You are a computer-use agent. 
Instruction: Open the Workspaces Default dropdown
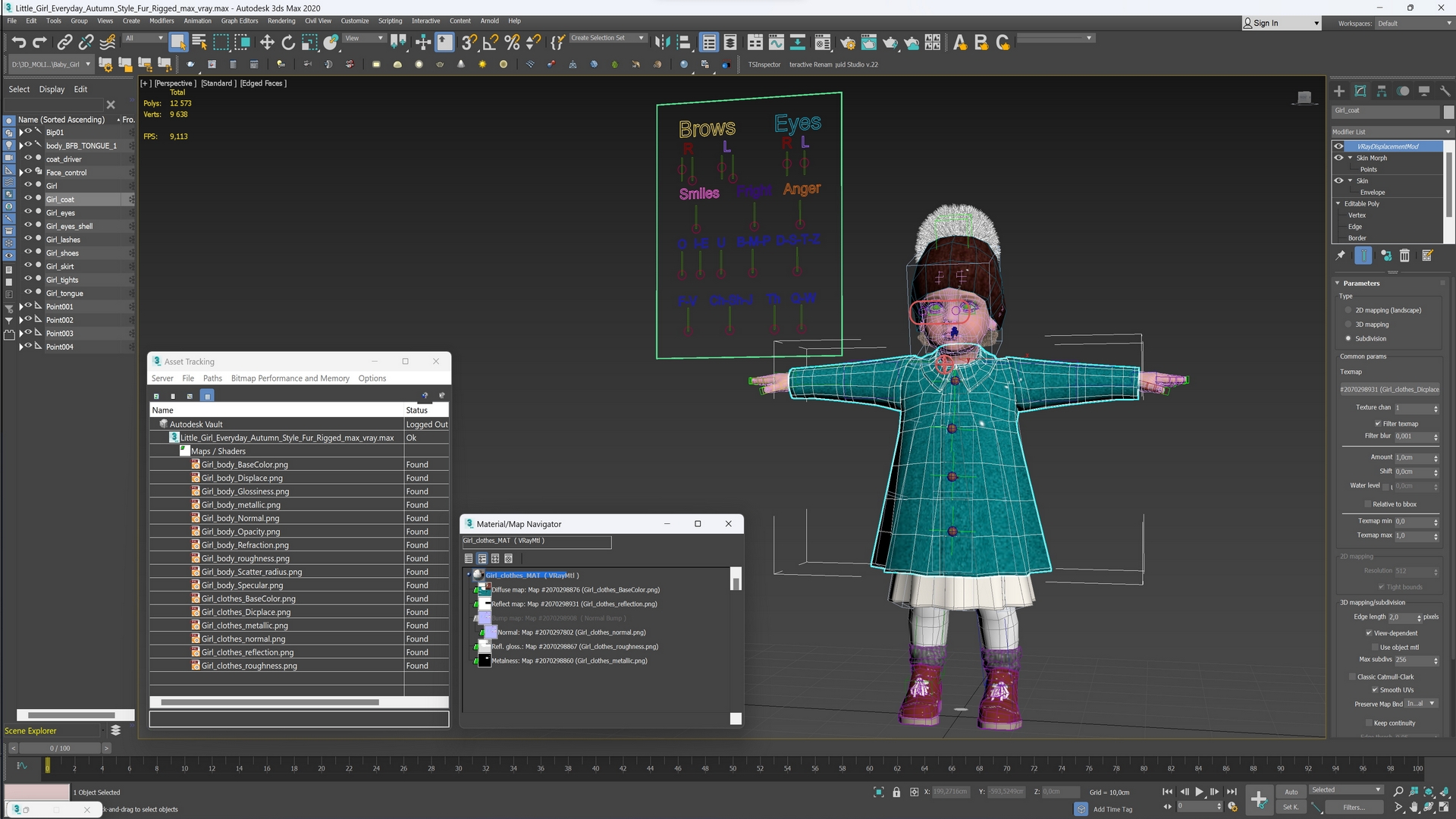pos(1414,24)
